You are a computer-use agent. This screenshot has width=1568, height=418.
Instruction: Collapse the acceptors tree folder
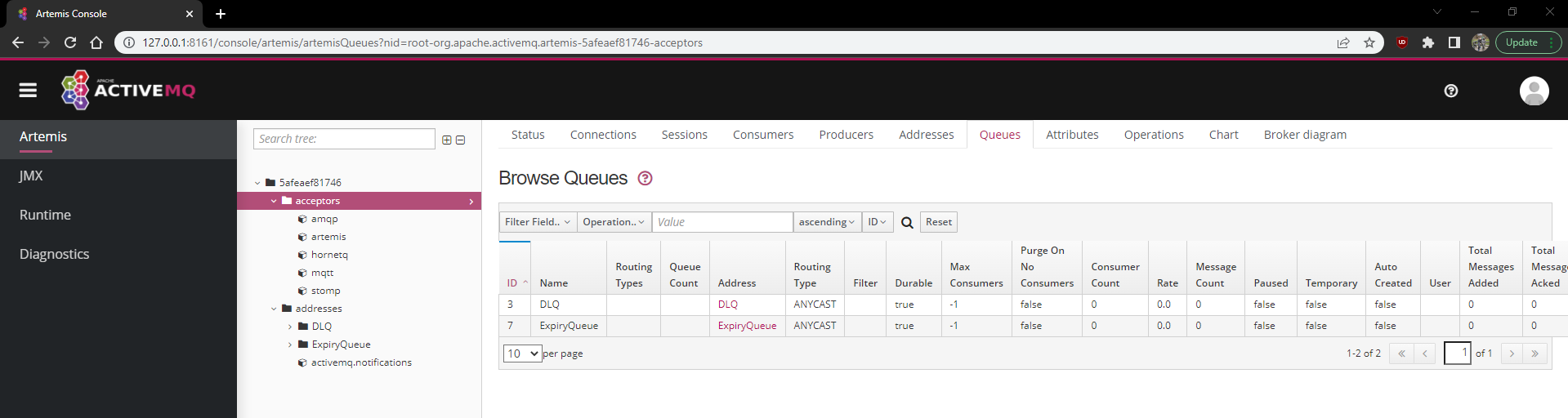[274, 201]
